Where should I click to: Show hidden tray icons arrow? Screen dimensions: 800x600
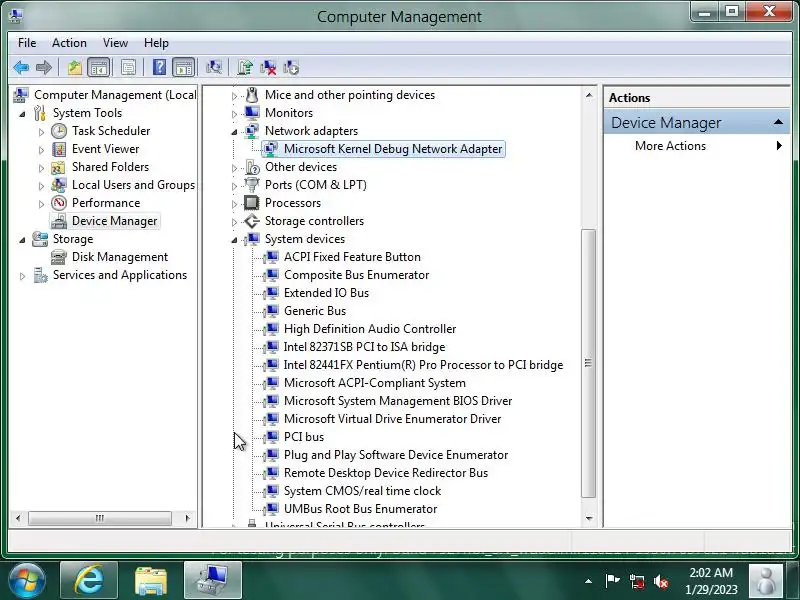pos(588,581)
